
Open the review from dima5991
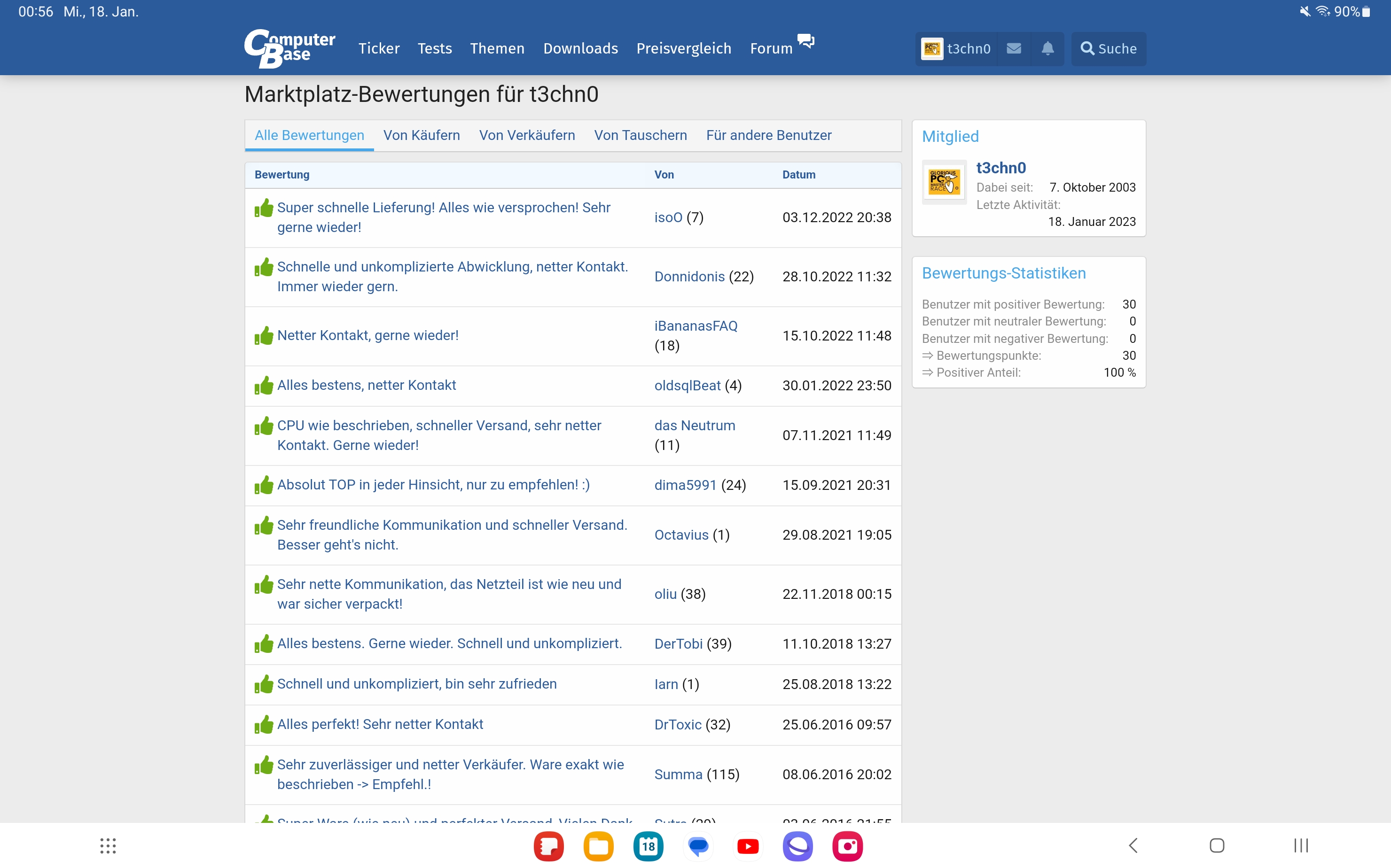point(433,485)
